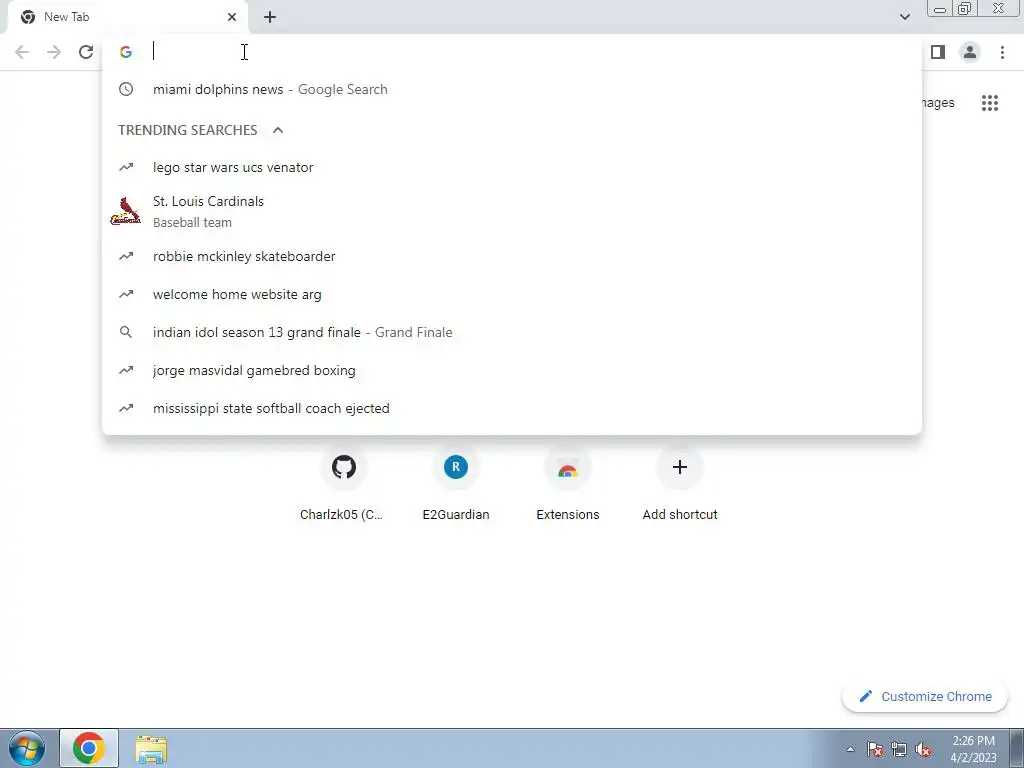Image resolution: width=1024 pixels, height=768 pixels.
Task: Select the New Tab tab
Action: pos(127,18)
